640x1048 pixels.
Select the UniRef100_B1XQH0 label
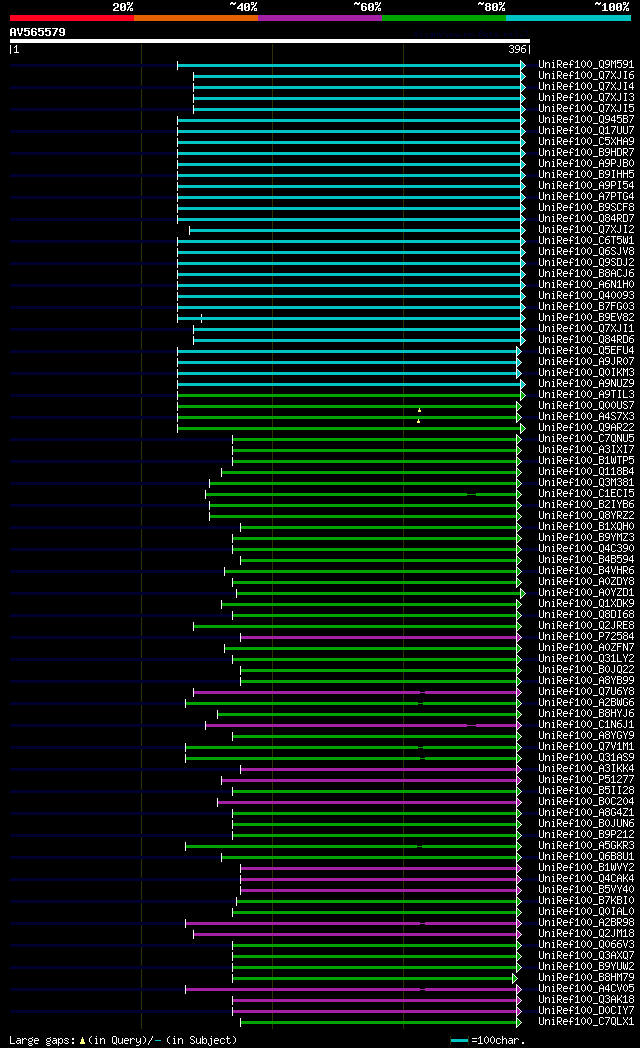[x=586, y=527]
